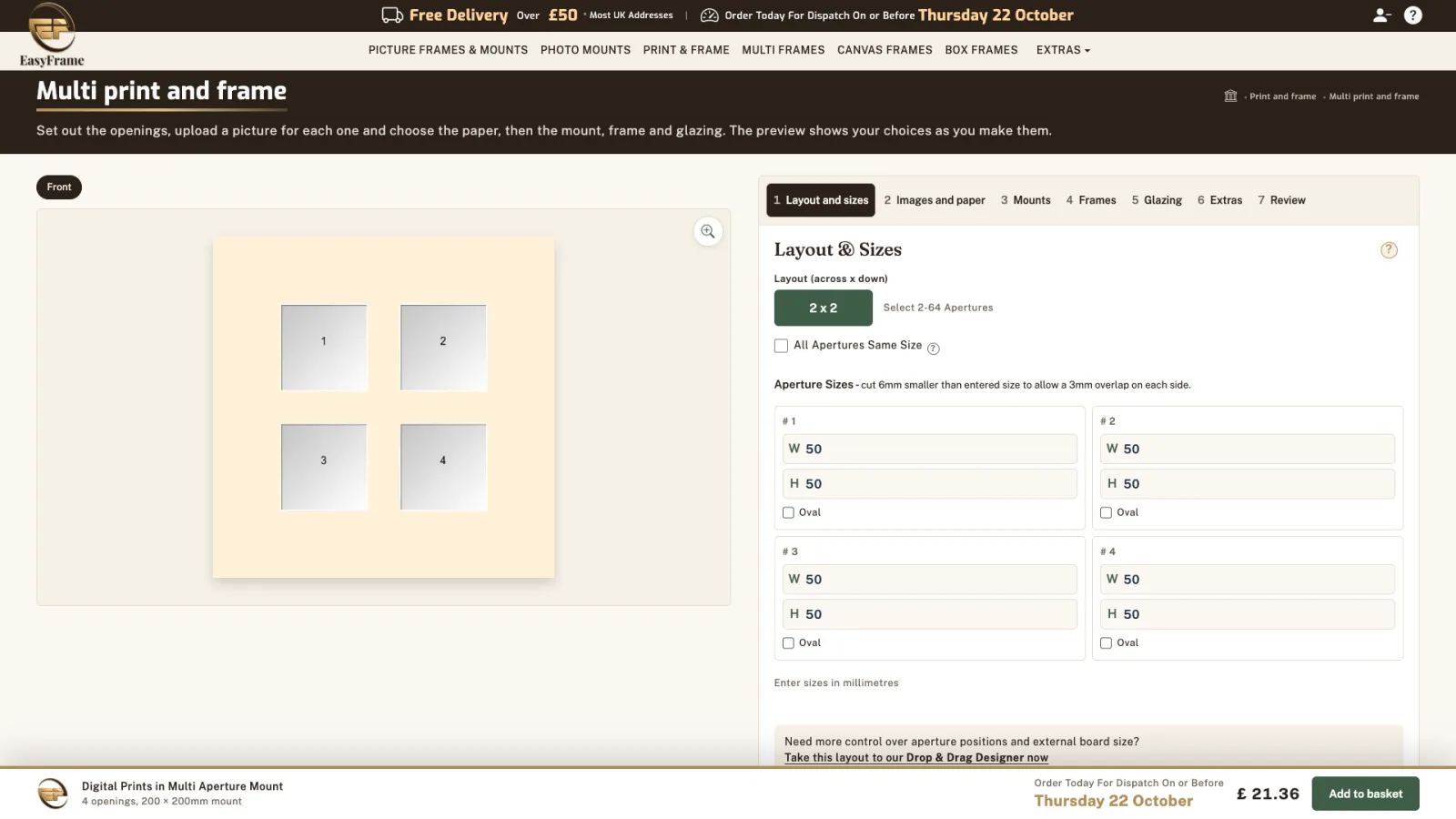Screen dimensions: 1456x819
Task: Enable All Apertures Same Size checkbox
Action: [x=781, y=346]
